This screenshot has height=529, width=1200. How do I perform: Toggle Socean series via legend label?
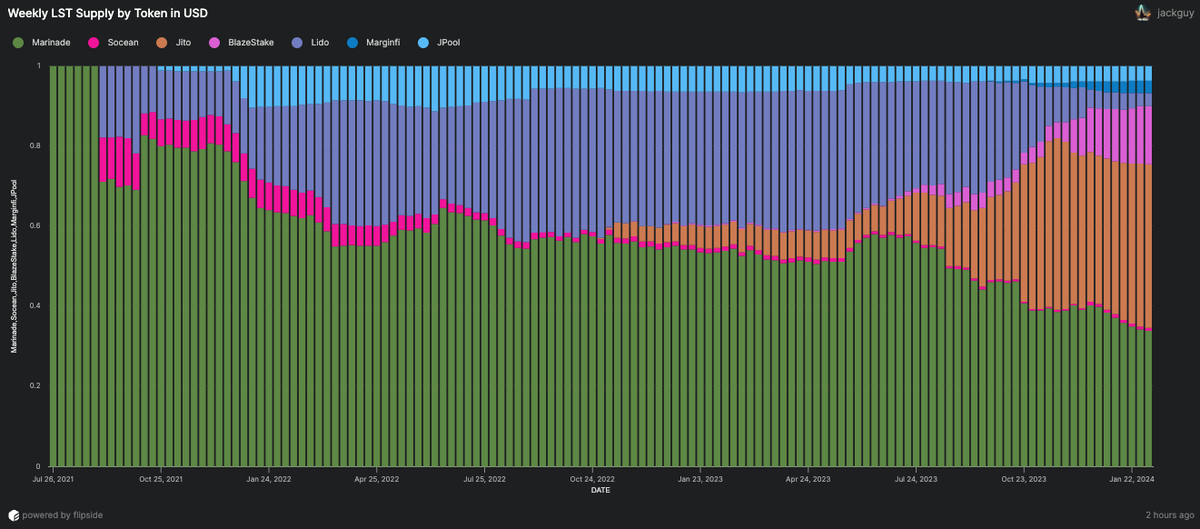tap(123, 42)
